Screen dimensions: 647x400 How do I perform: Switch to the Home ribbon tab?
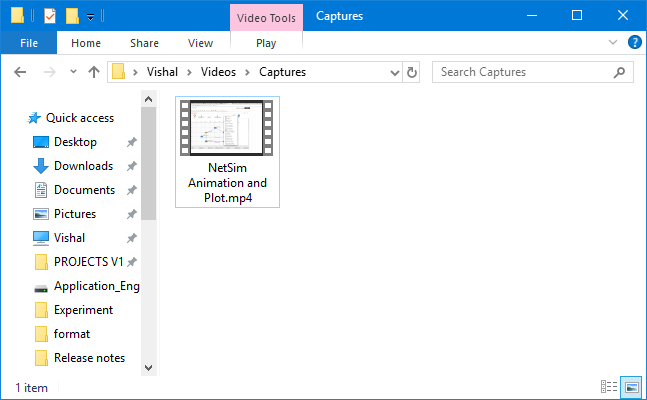click(x=86, y=43)
